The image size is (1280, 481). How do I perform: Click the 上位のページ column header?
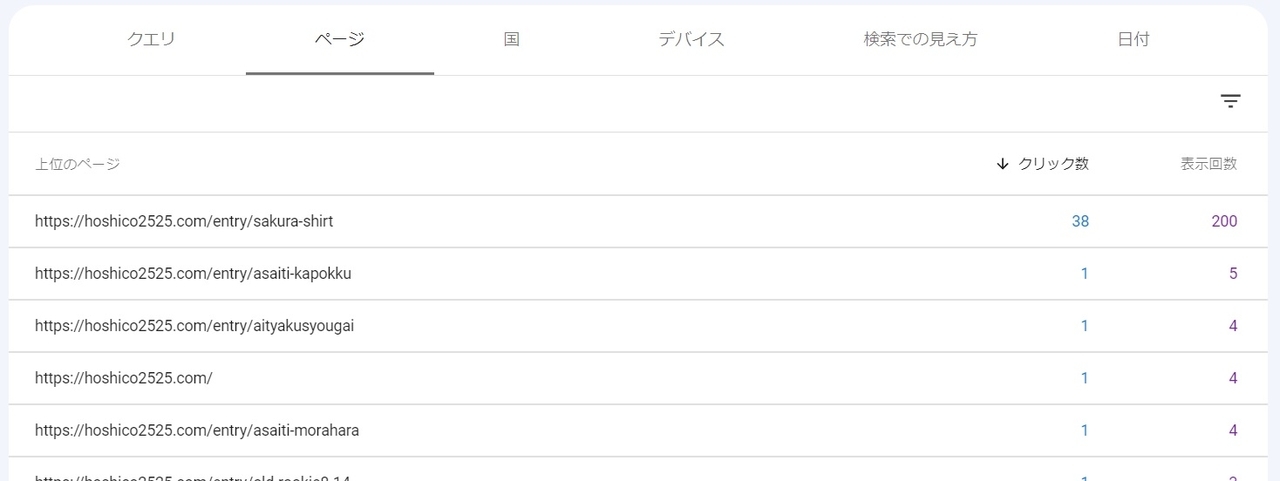pyautogui.click(x=77, y=164)
